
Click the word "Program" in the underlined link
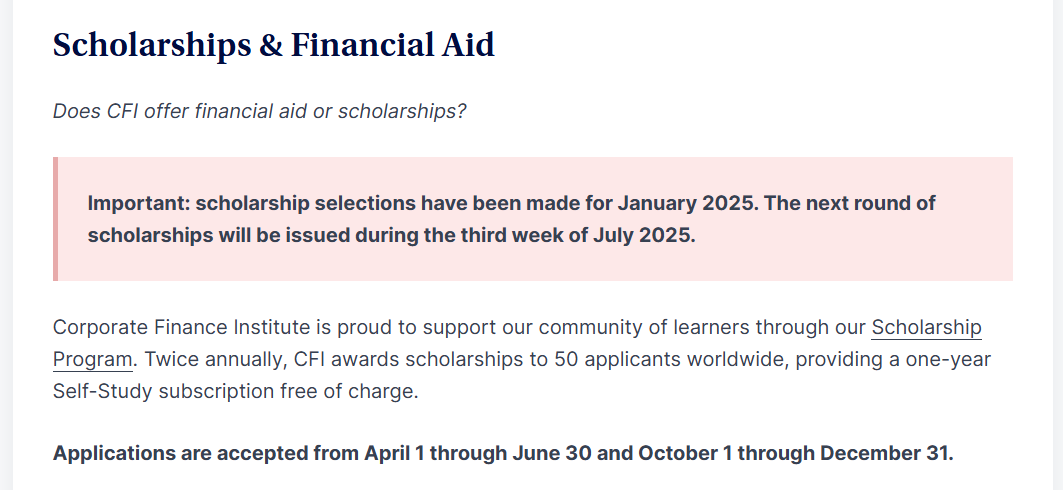pyautogui.click(x=92, y=359)
